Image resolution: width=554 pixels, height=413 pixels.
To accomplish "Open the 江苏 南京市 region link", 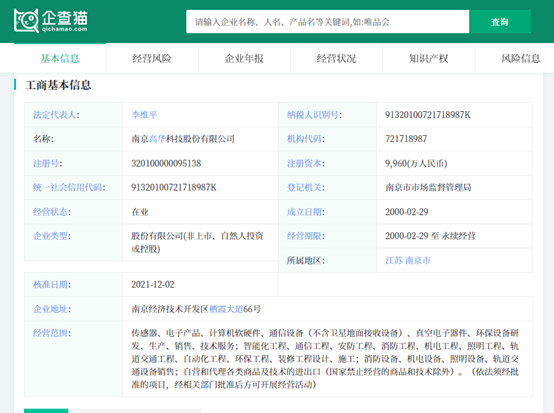I will pos(408,261).
